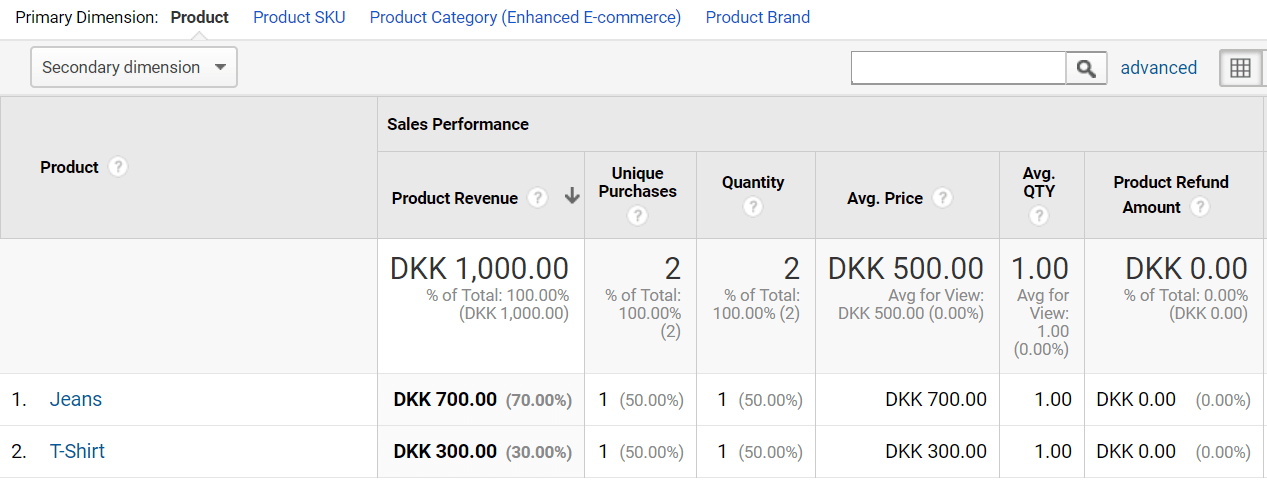The width and height of the screenshot is (1267, 481).
Task: Switch primary dimension to Product Brand
Action: click(x=757, y=17)
